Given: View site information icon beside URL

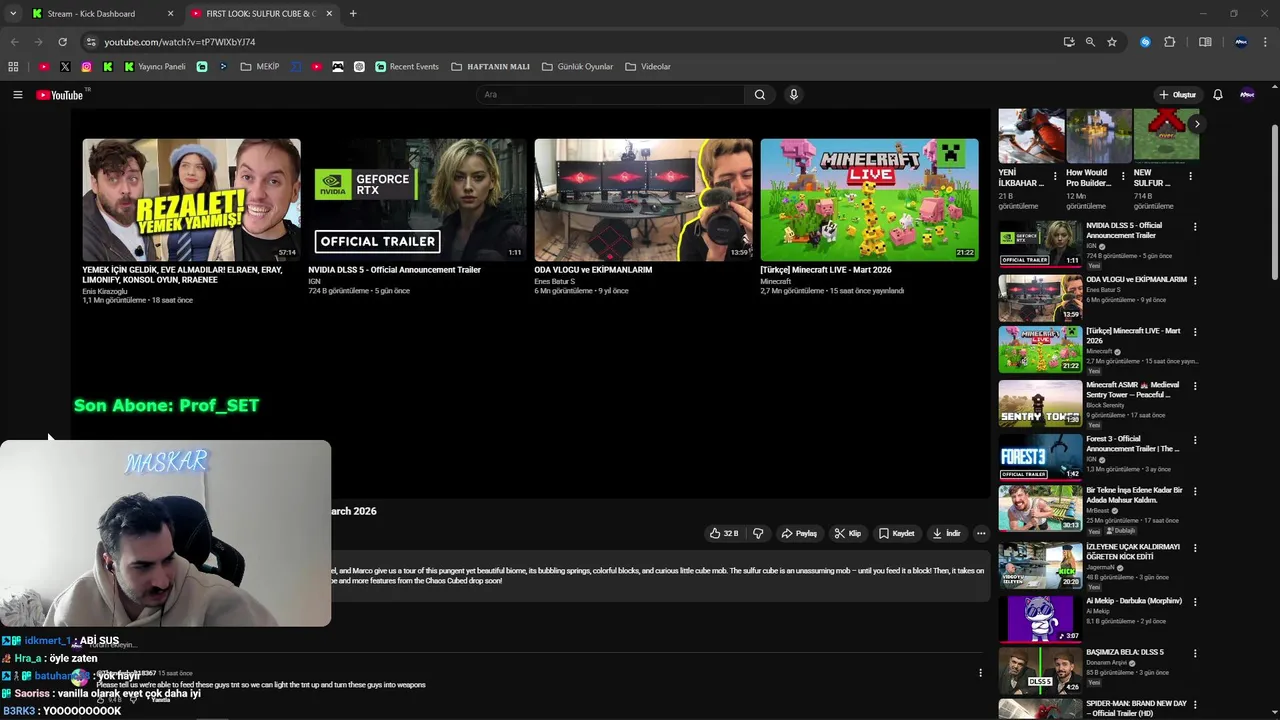Looking at the screenshot, I should [x=91, y=42].
